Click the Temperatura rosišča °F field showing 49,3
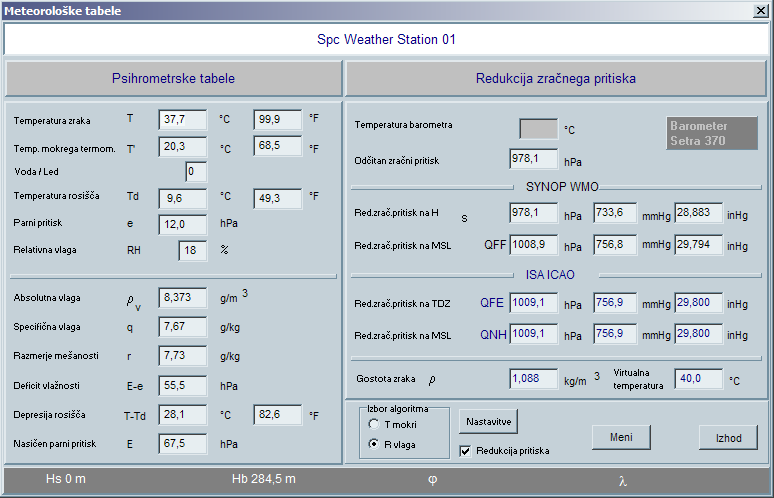This screenshot has width=774, height=498. (277, 198)
